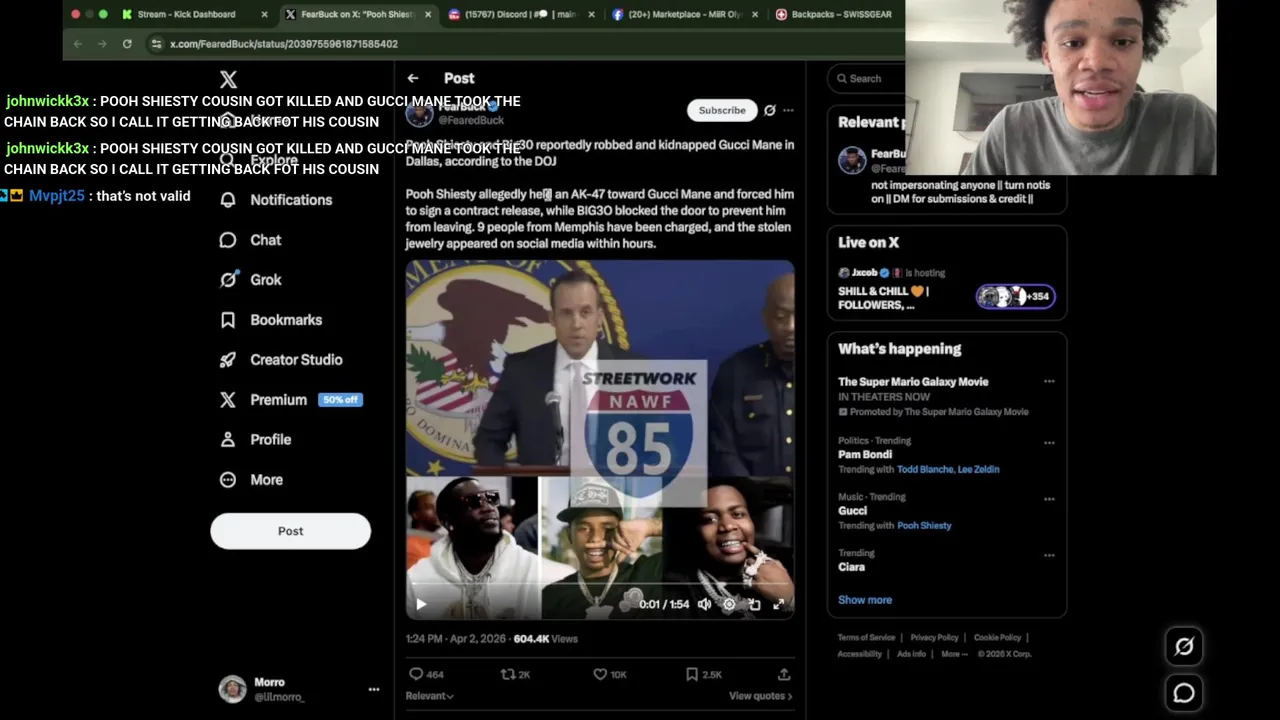Reload the page
The width and height of the screenshot is (1280, 720).
(x=127, y=44)
